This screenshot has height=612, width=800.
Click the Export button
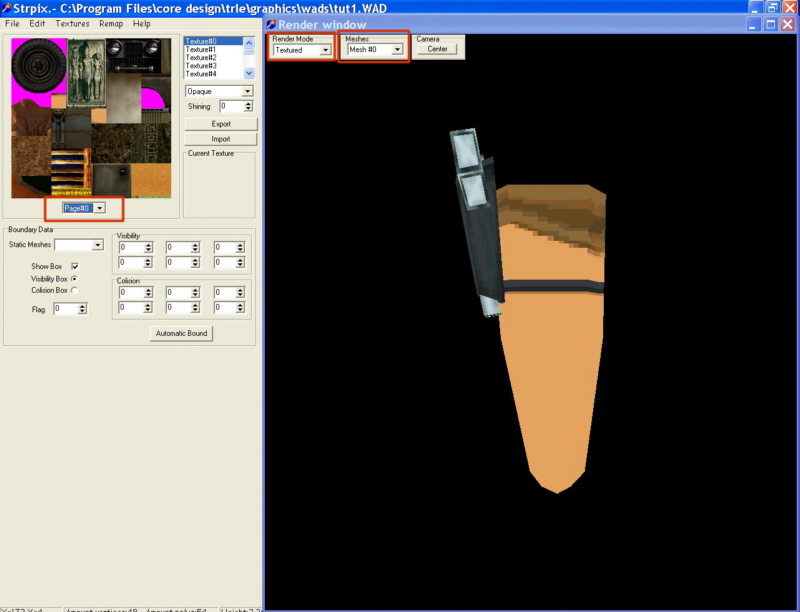tap(221, 124)
